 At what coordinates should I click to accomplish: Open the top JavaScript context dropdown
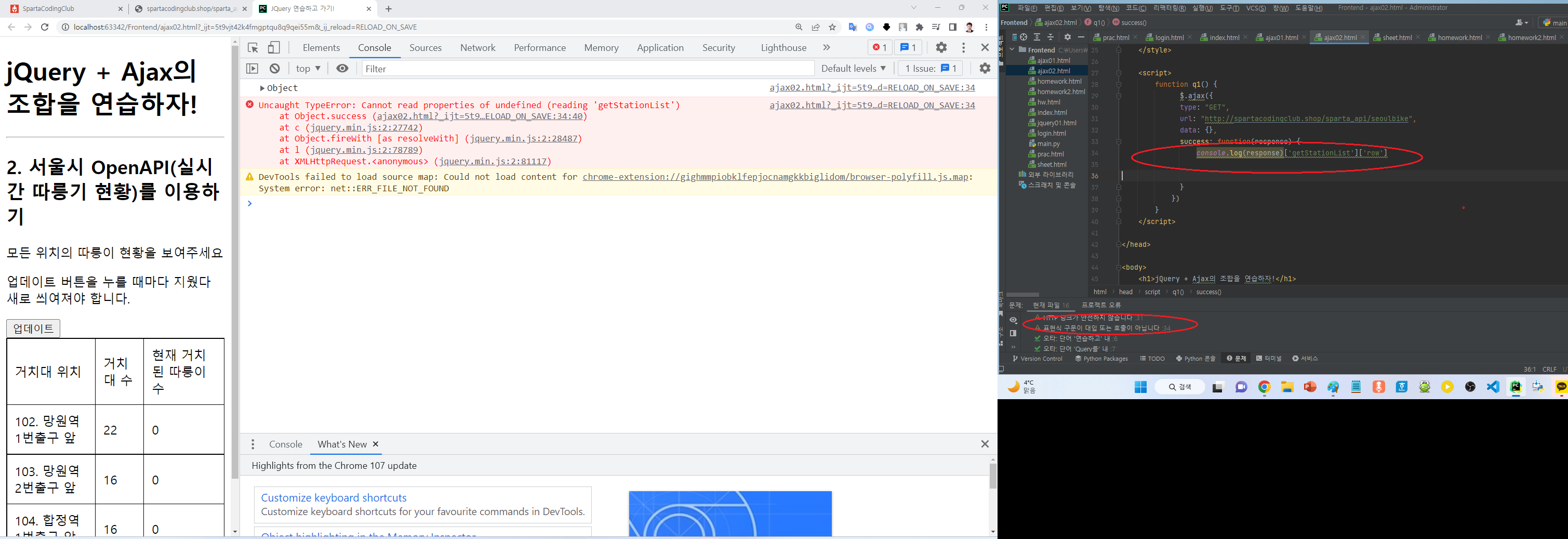(308, 69)
